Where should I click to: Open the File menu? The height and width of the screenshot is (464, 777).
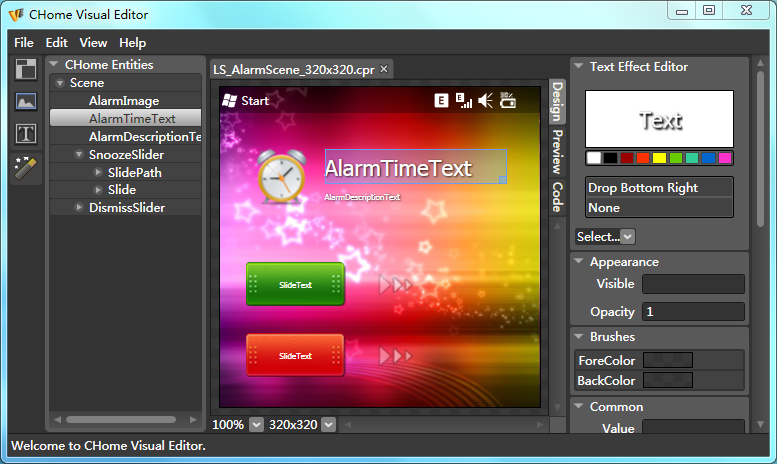[x=24, y=43]
